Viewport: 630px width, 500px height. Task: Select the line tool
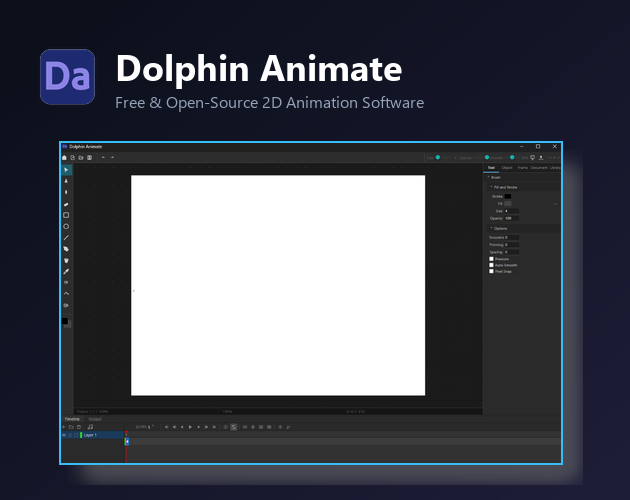66,238
